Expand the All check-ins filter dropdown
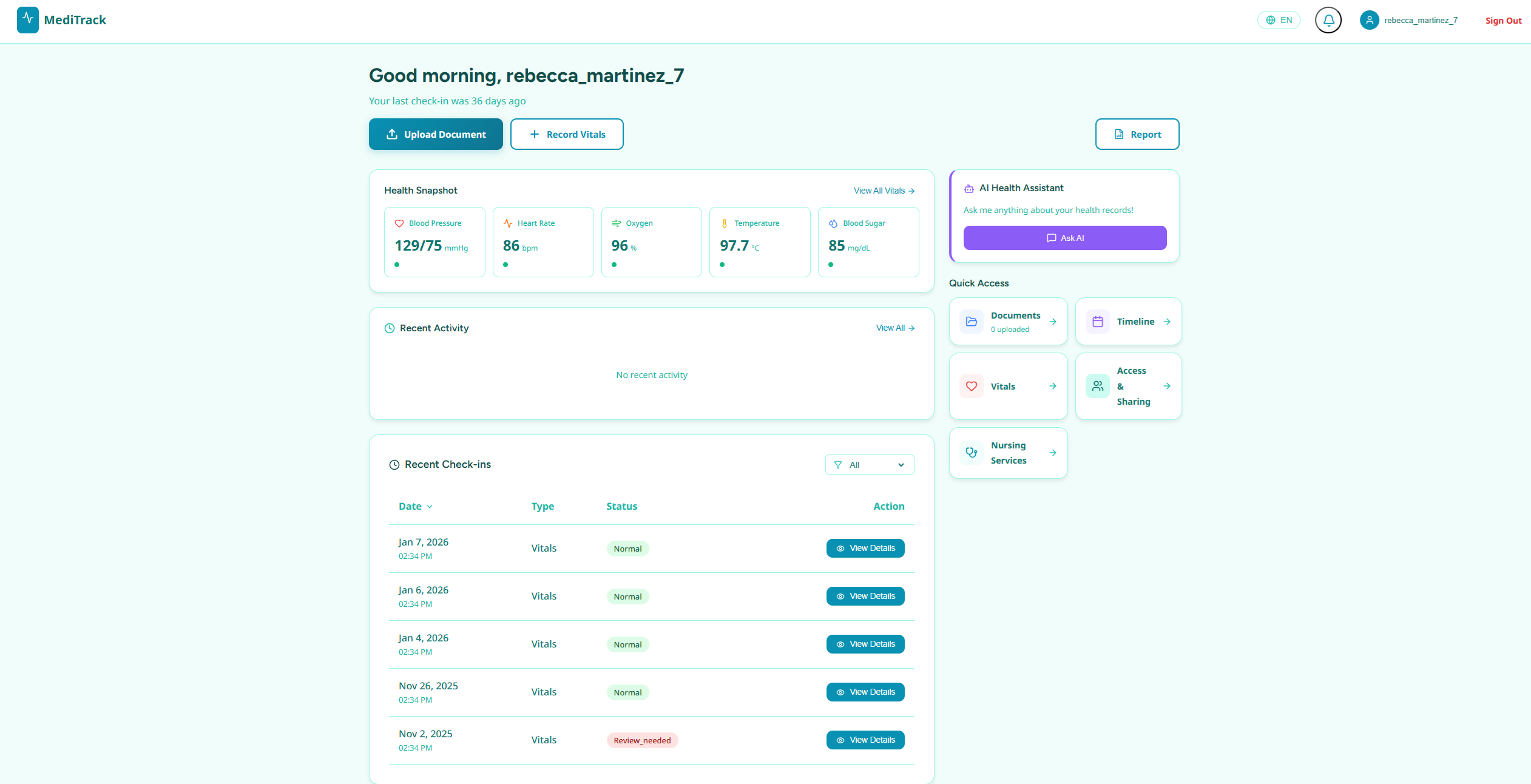Screen dimensions: 1531x784 (x=869, y=465)
